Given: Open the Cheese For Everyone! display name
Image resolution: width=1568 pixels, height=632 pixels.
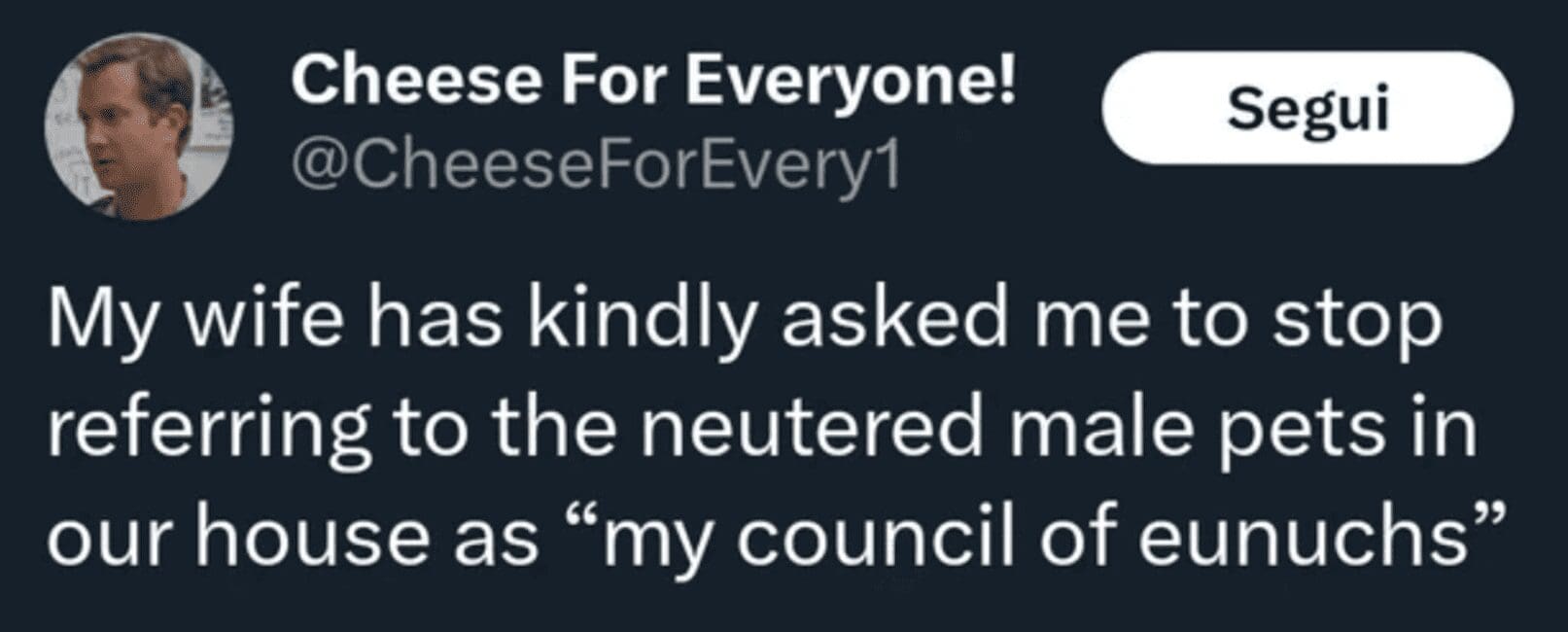Looking at the screenshot, I should tap(653, 83).
